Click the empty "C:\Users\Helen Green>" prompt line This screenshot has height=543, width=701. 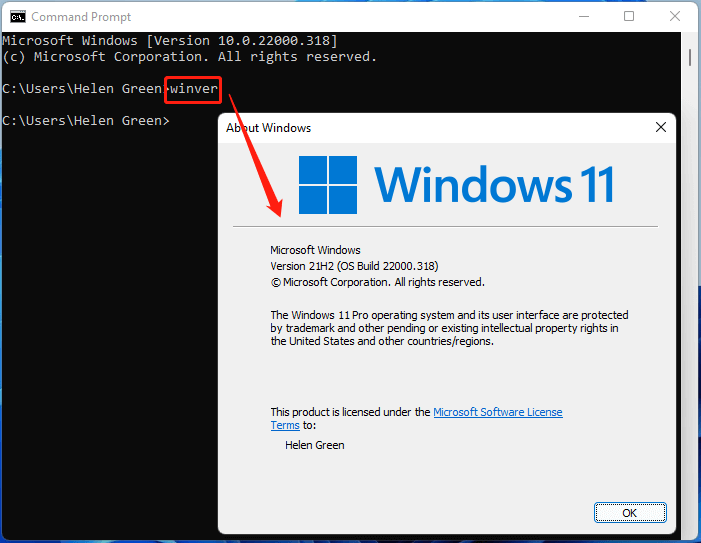[x=86, y=121]
